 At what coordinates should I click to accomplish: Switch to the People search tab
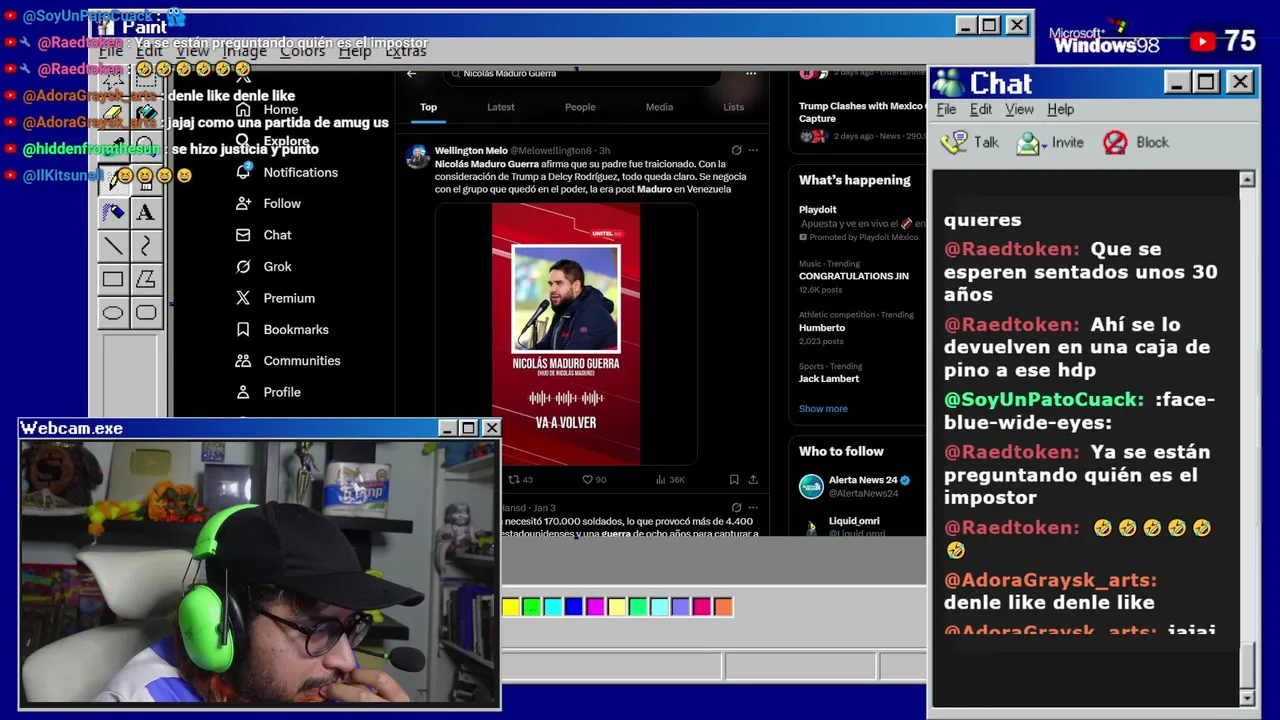pyautogui.click(x=580, y=107)
